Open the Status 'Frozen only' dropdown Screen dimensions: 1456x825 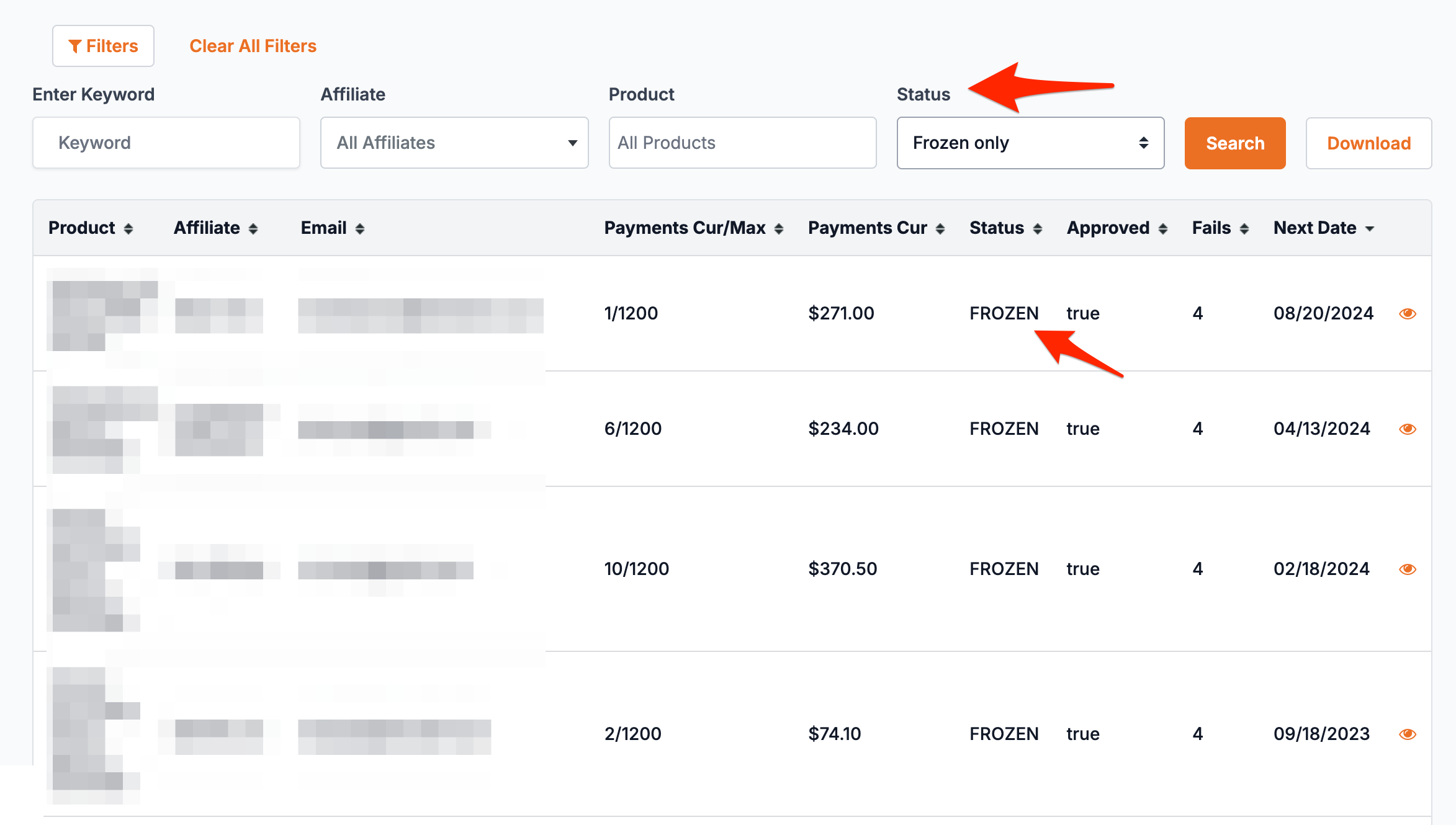click(x=1030, y=143)
